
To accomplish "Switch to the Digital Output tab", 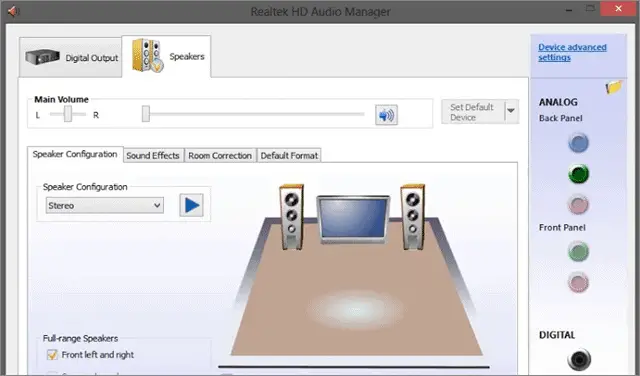I will 71,58.
